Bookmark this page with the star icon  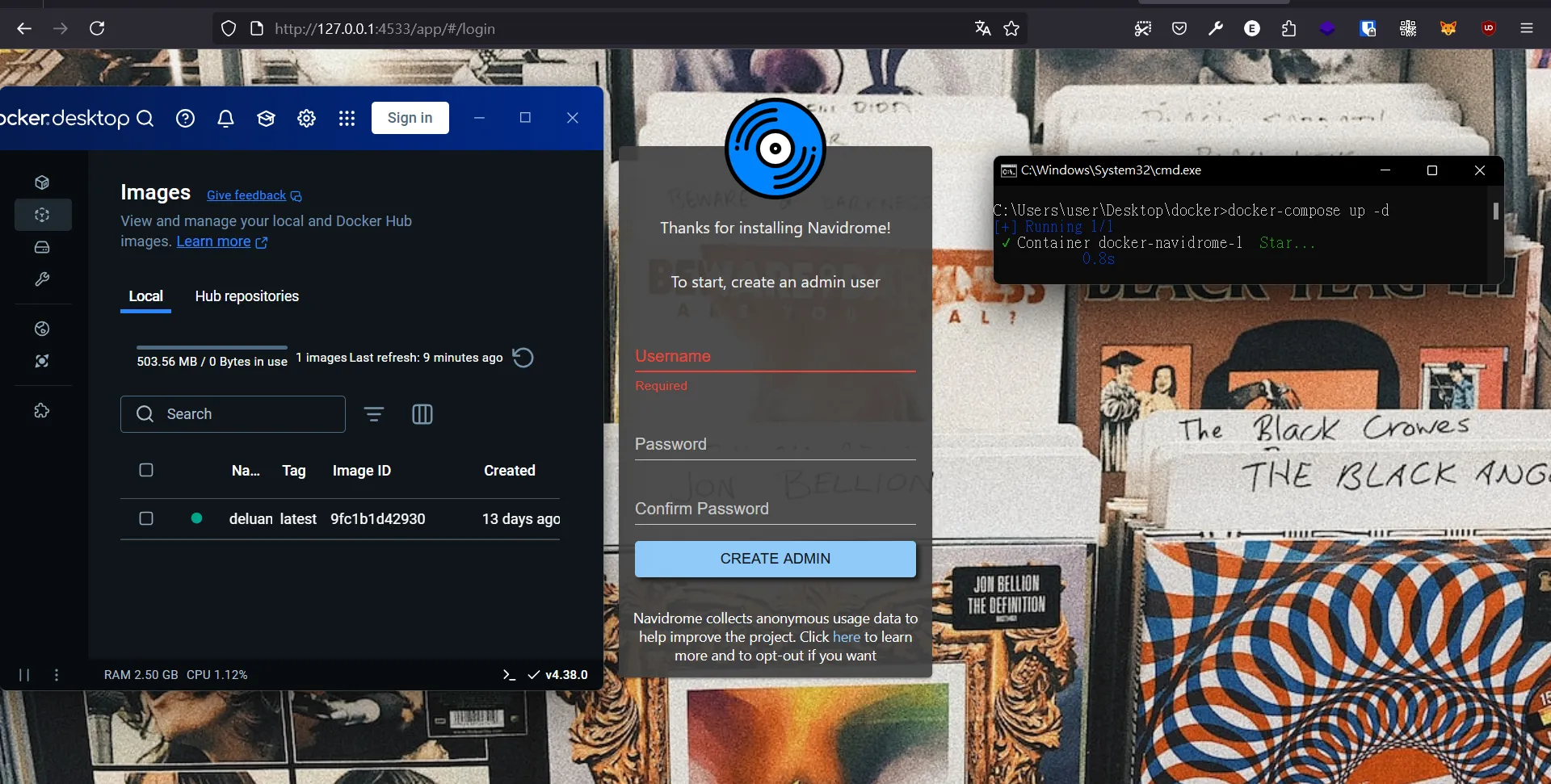(1011, 28)
